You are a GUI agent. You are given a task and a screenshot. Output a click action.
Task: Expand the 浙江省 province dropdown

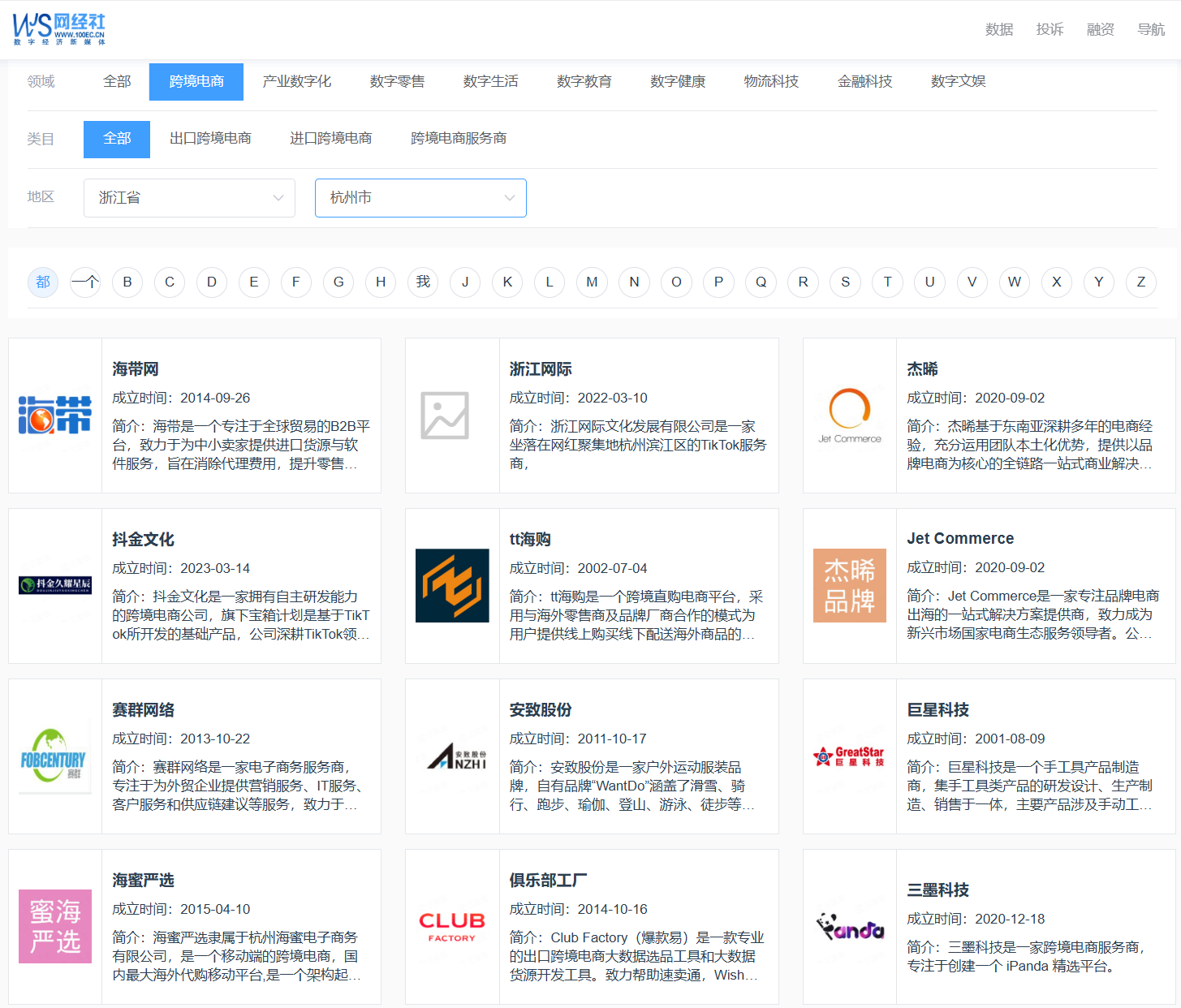(x=189, y=198)
